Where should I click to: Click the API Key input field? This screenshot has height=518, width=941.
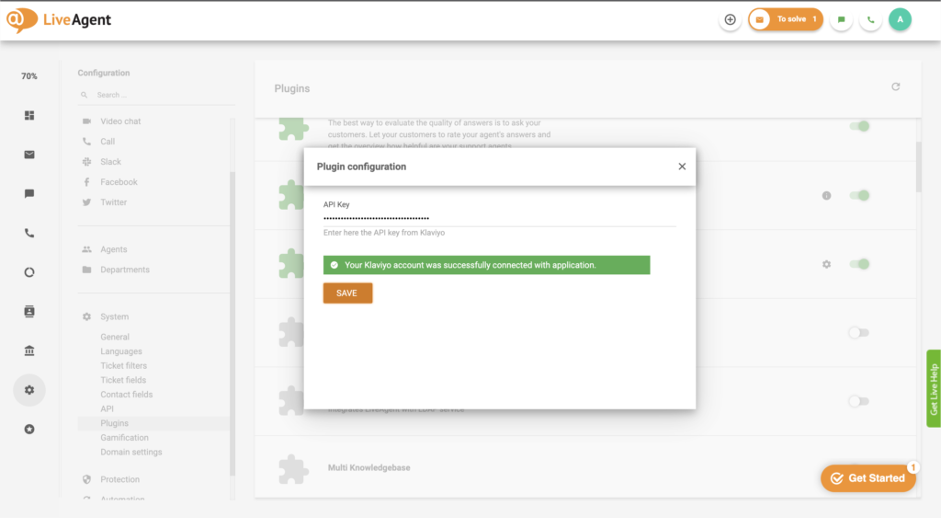pyautogui.click(x=499, y=218)
